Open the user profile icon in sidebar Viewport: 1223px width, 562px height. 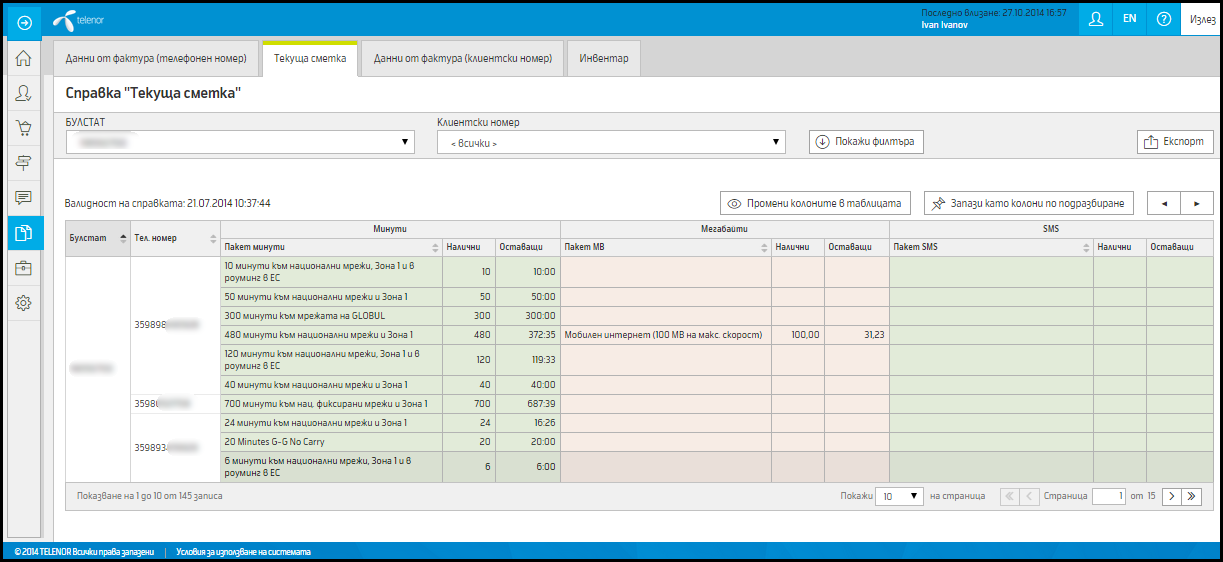(x=23, y=93)
